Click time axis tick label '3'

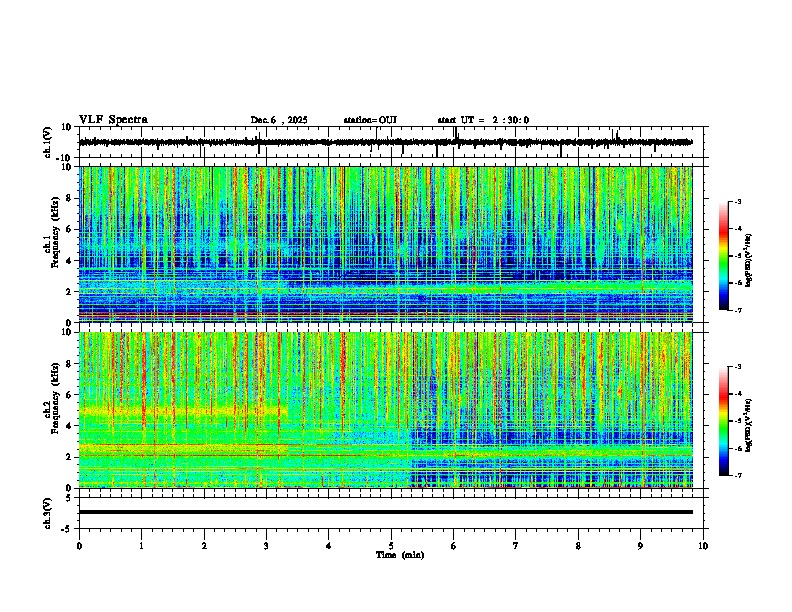pyautogui.click(x=266, y=546)
